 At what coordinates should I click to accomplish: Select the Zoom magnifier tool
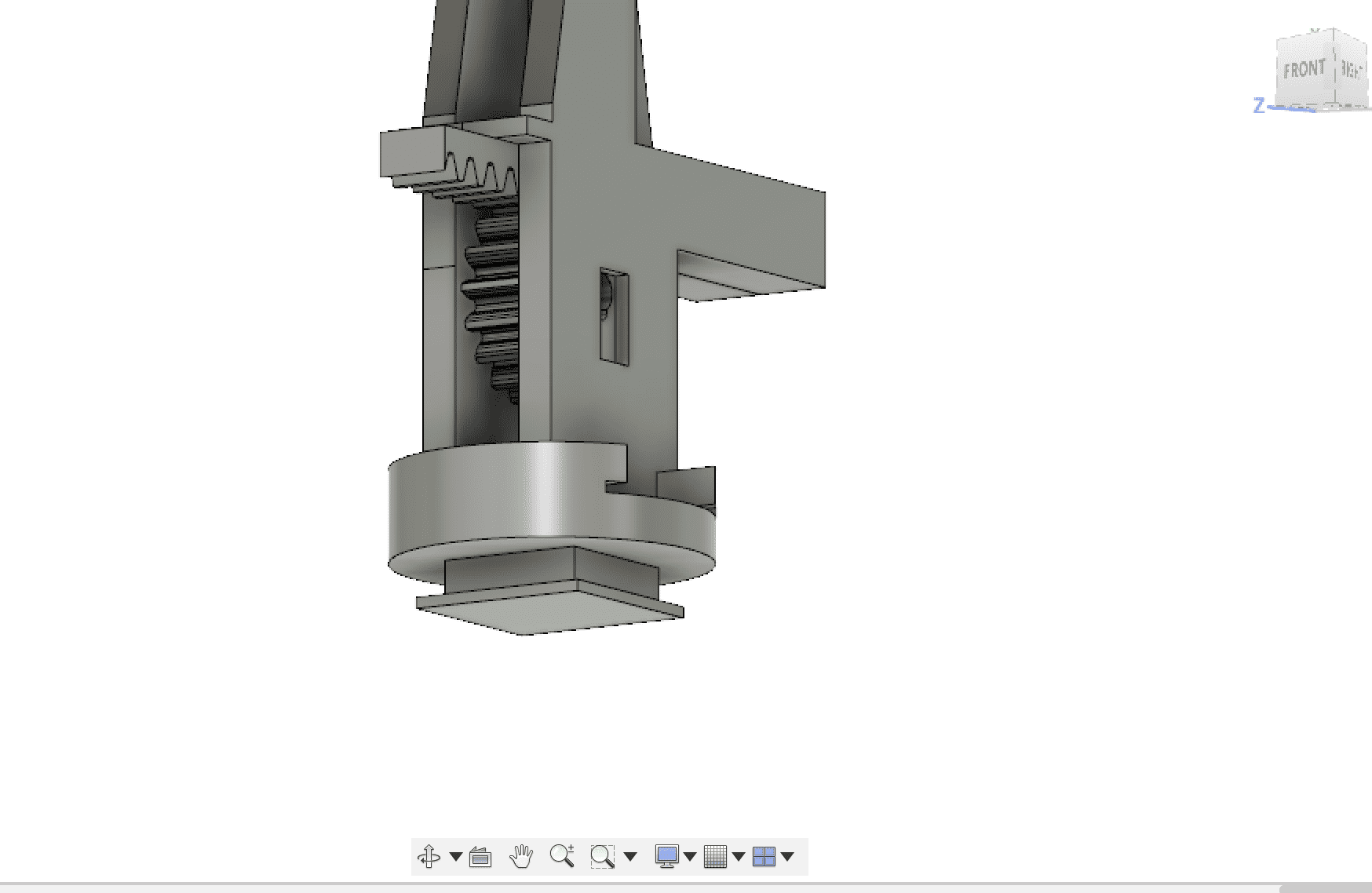(562, 855)
